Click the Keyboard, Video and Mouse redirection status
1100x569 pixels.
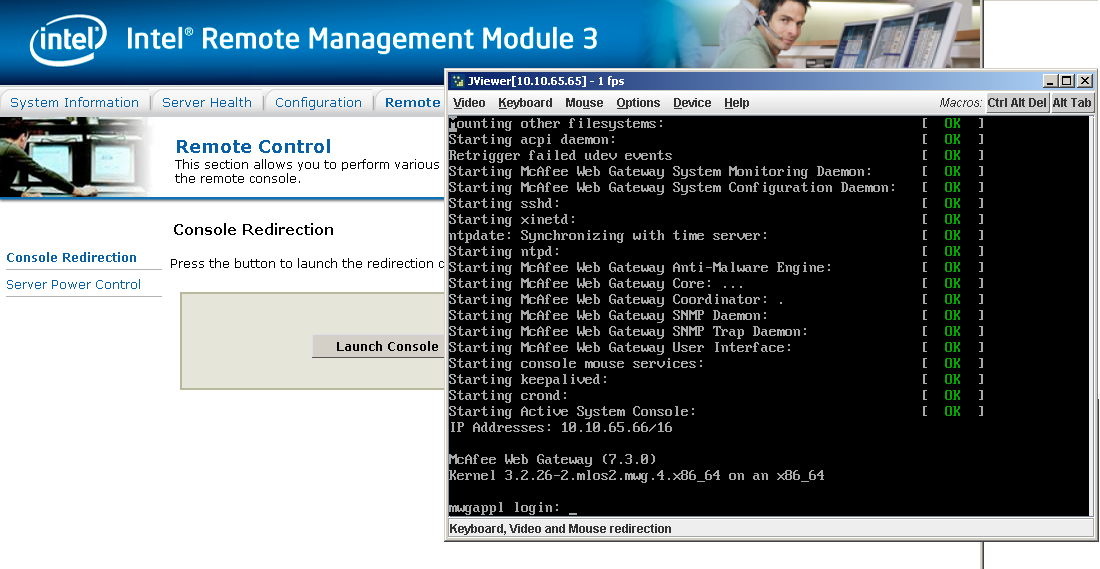561,529
